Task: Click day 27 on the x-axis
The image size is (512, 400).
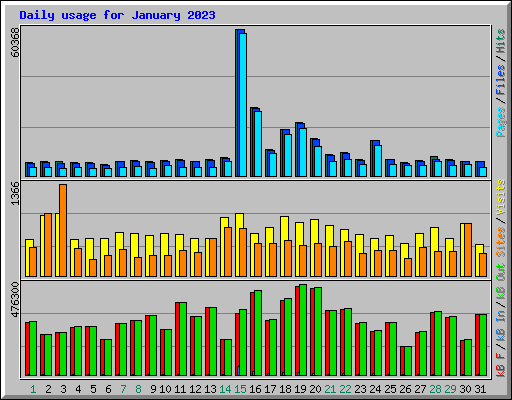Action: [420, 389]
